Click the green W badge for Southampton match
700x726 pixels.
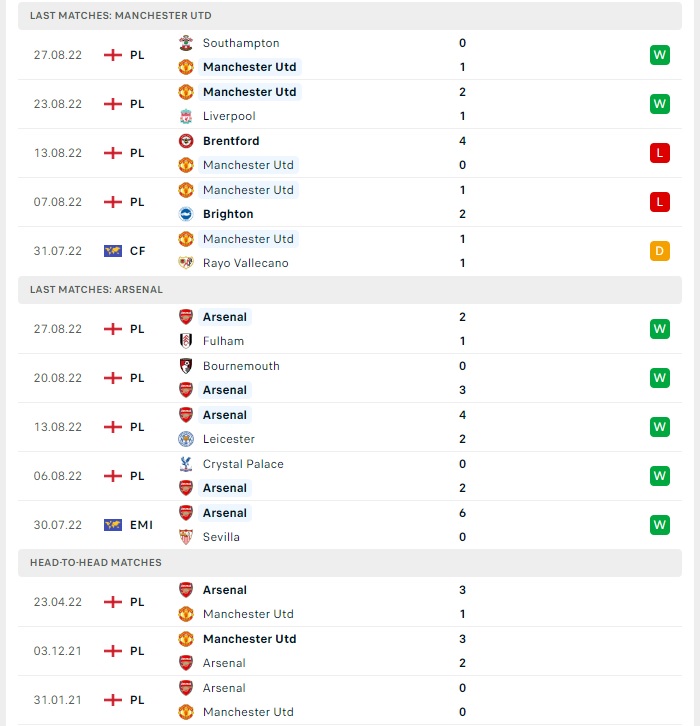click(x=660, y=55)
